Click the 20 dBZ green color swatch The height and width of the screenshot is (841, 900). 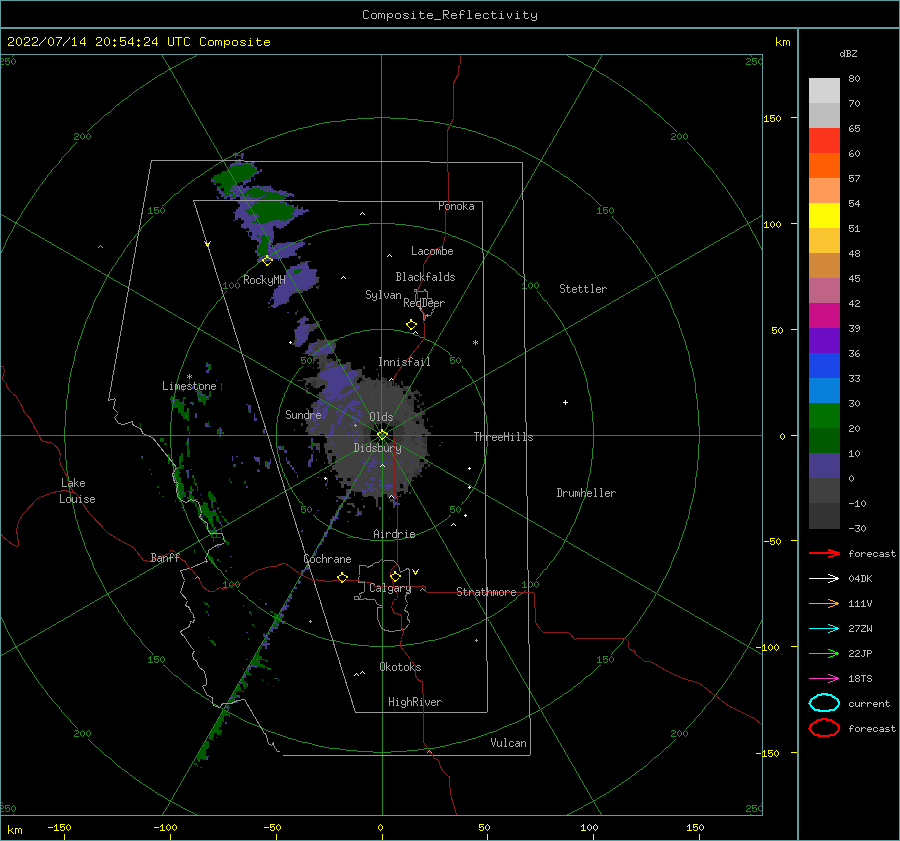coord(824,416)
